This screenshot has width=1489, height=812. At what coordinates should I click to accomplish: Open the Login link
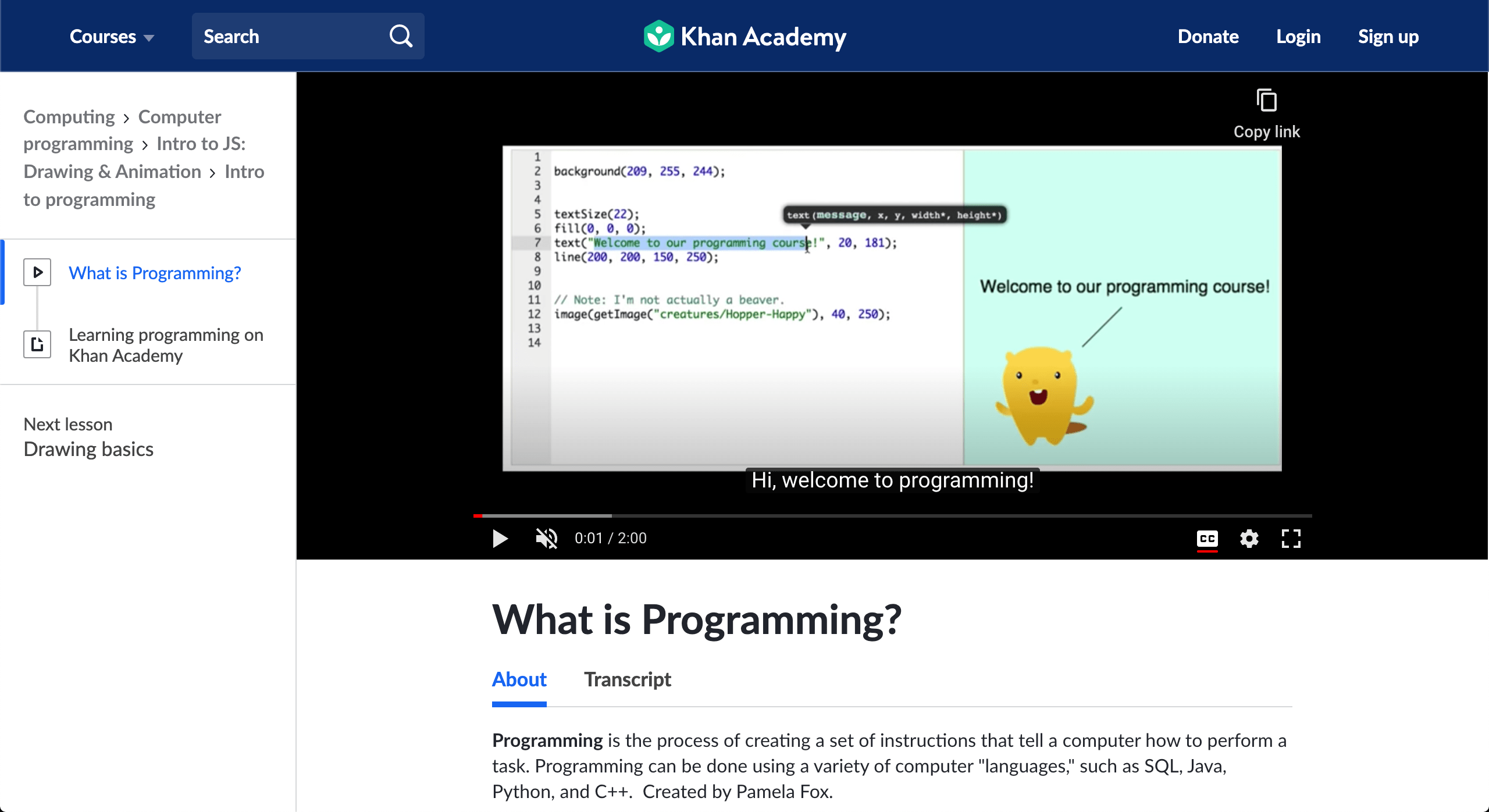pos(1298,37)
